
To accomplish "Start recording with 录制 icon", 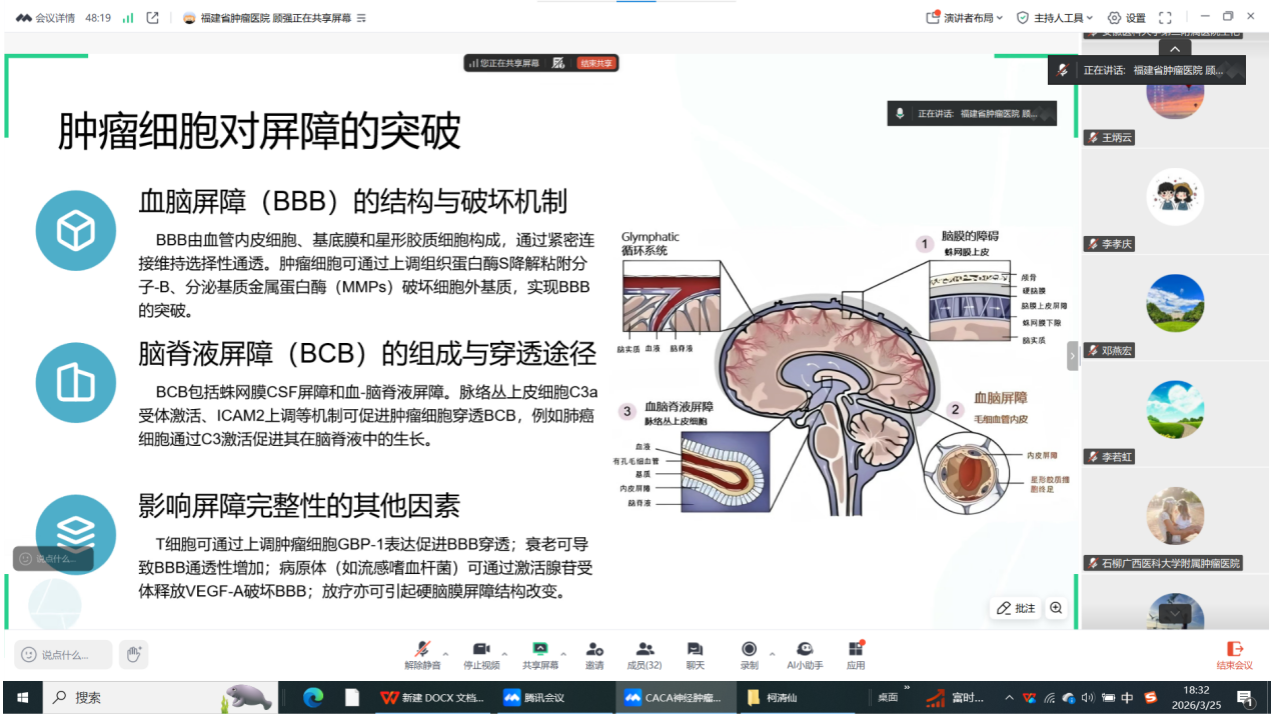I will pyautogui.click(x=749, y=650).
